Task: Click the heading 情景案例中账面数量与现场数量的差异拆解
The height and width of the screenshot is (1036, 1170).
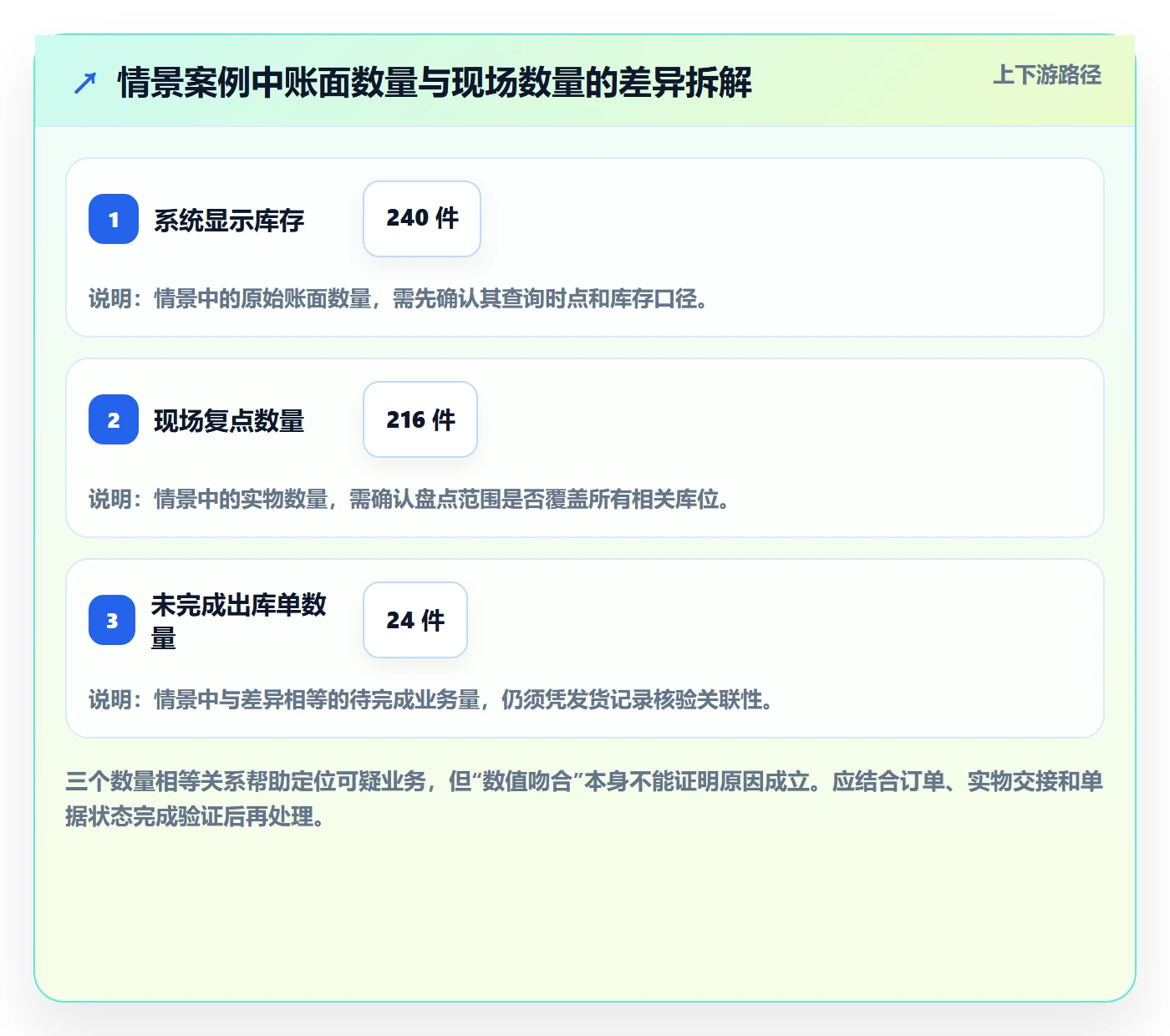Action: 435,83
